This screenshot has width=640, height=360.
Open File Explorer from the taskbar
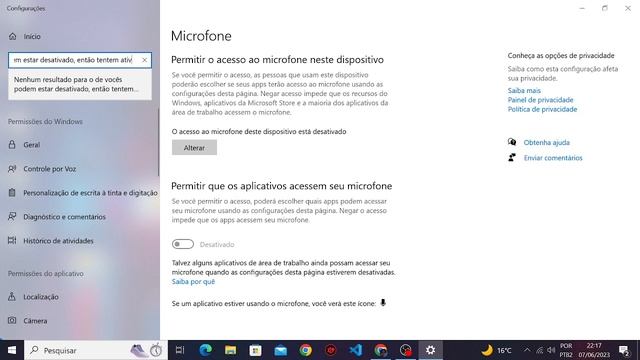tap(231, 350)
